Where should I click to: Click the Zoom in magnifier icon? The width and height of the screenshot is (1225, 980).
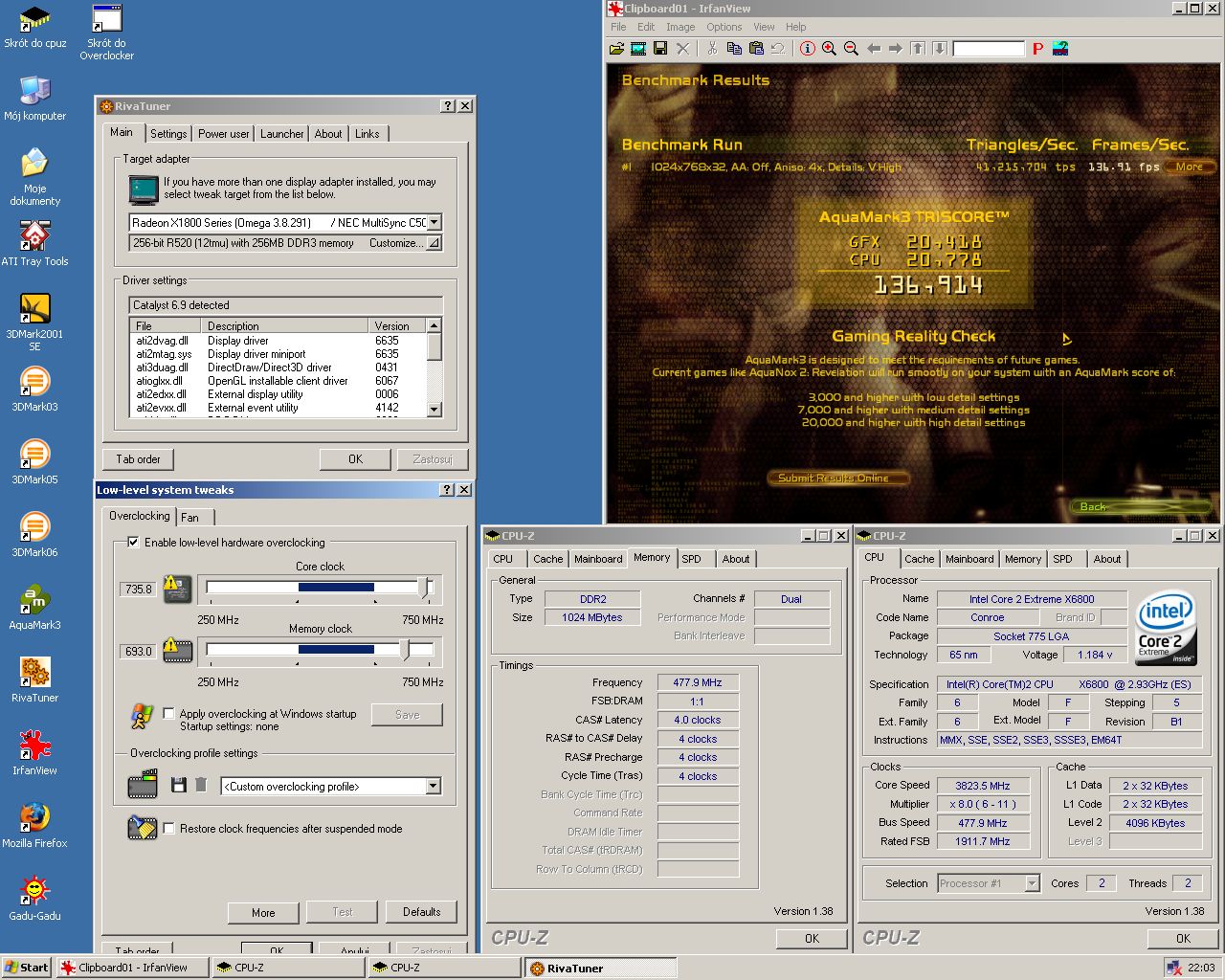(829, 49)
